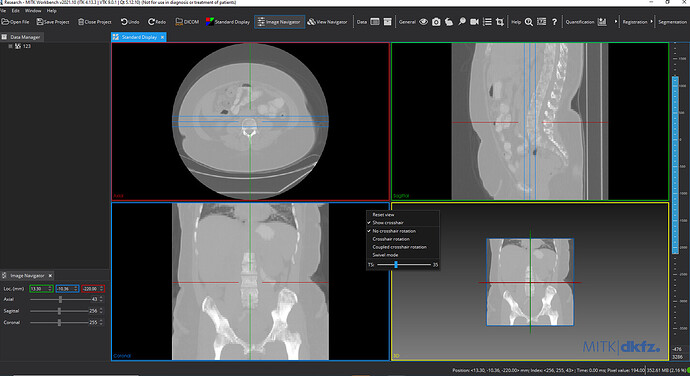Click the Sagittal slice slider
The height and width of the screenshot is (376, 690).
59,311
